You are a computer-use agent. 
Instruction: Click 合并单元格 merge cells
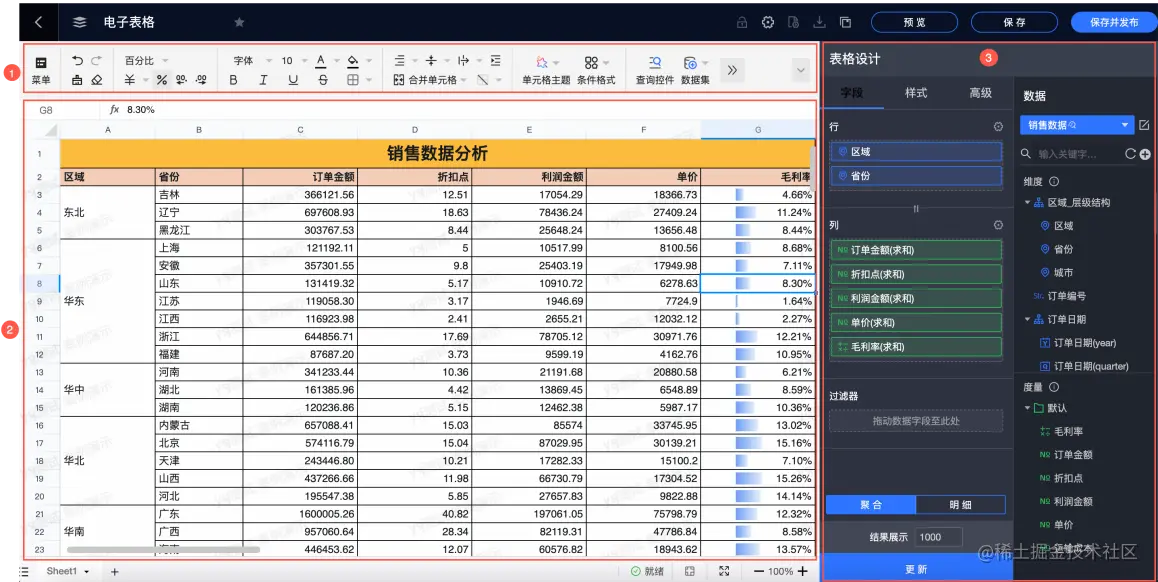tap(425, 80)
